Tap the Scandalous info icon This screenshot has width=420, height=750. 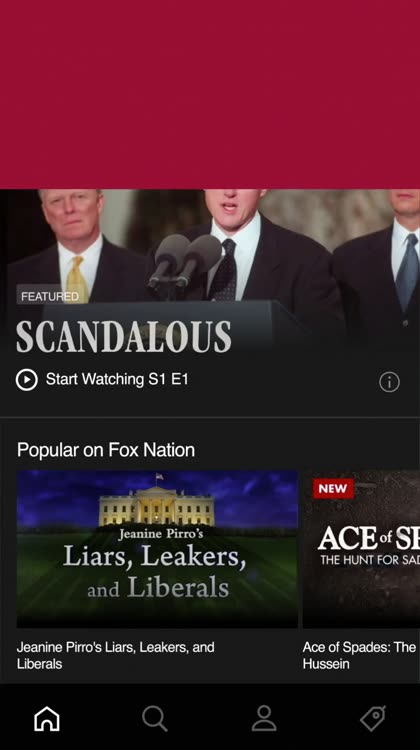[389, 382]
